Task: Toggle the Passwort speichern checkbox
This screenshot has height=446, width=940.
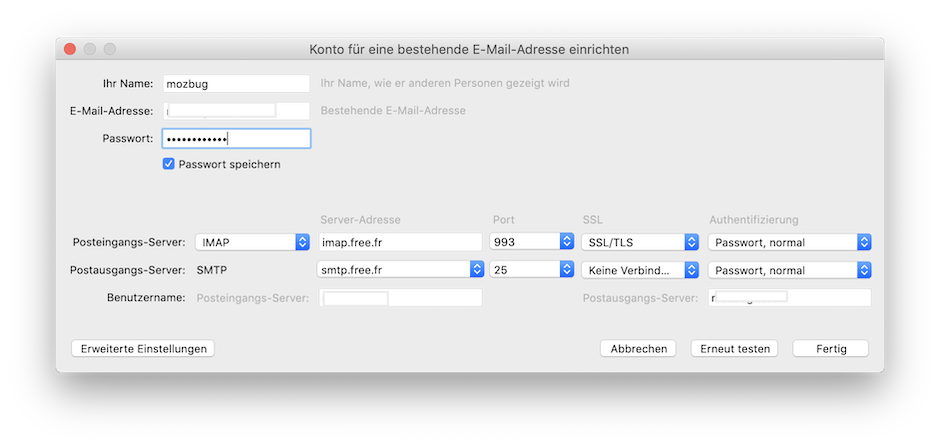Action: click(x=169, y=164)
